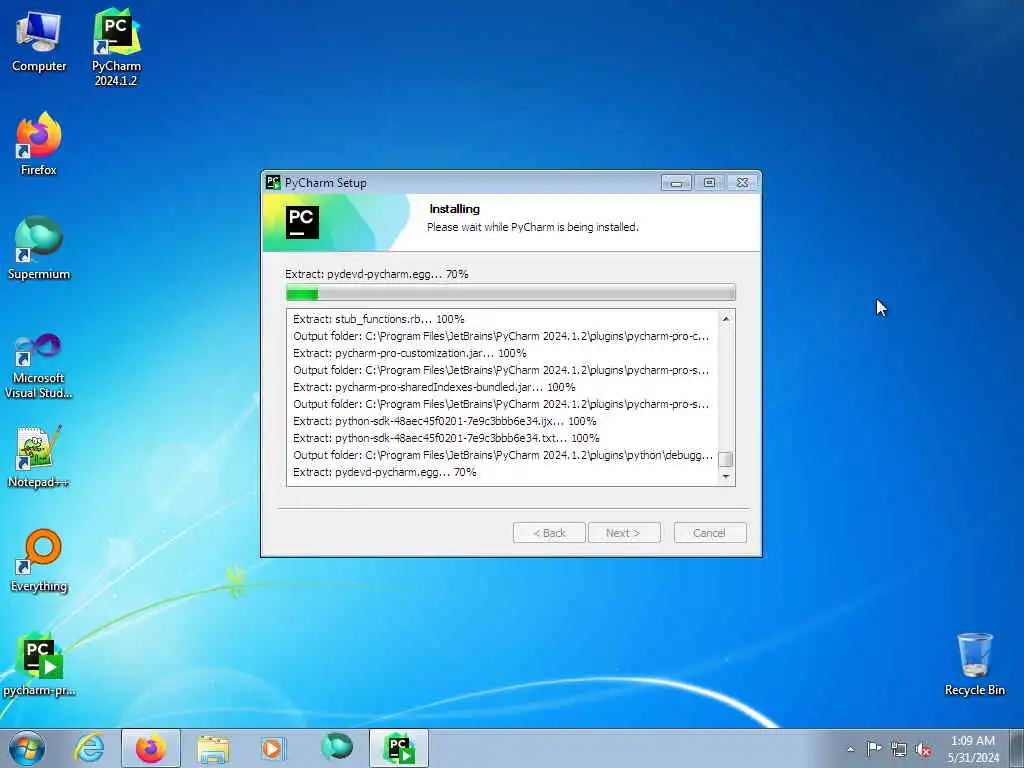
Task: Click the disabled < Back button
Action: click(549, 533)
